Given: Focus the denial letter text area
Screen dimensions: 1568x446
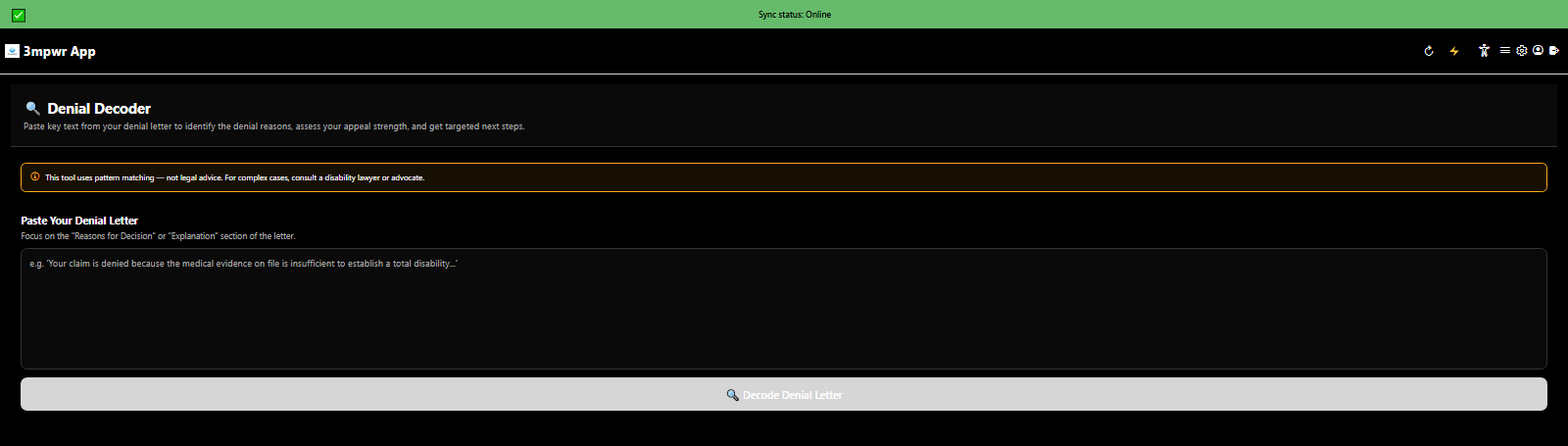Looking at the screenshot, I should point(783,309).
